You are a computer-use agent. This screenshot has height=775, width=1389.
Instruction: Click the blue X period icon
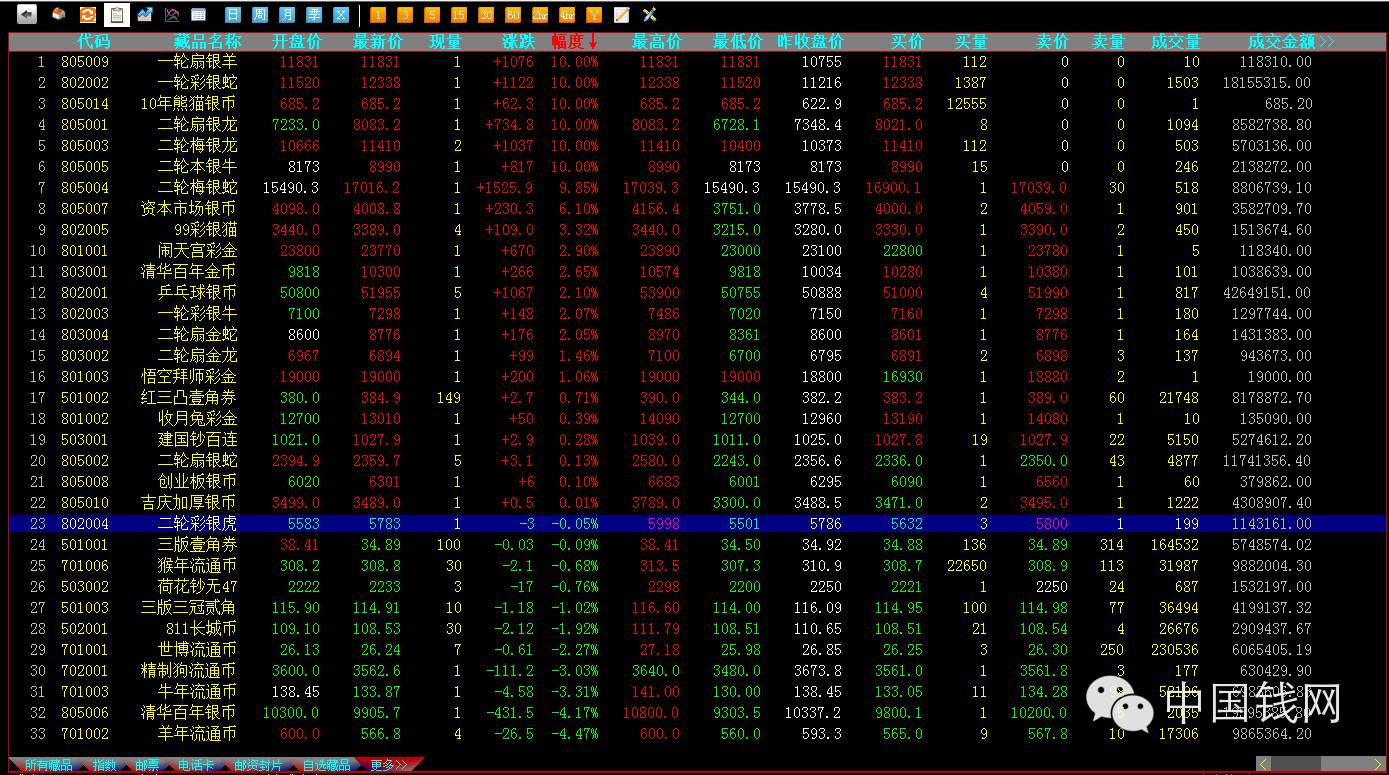coord(341,15)
